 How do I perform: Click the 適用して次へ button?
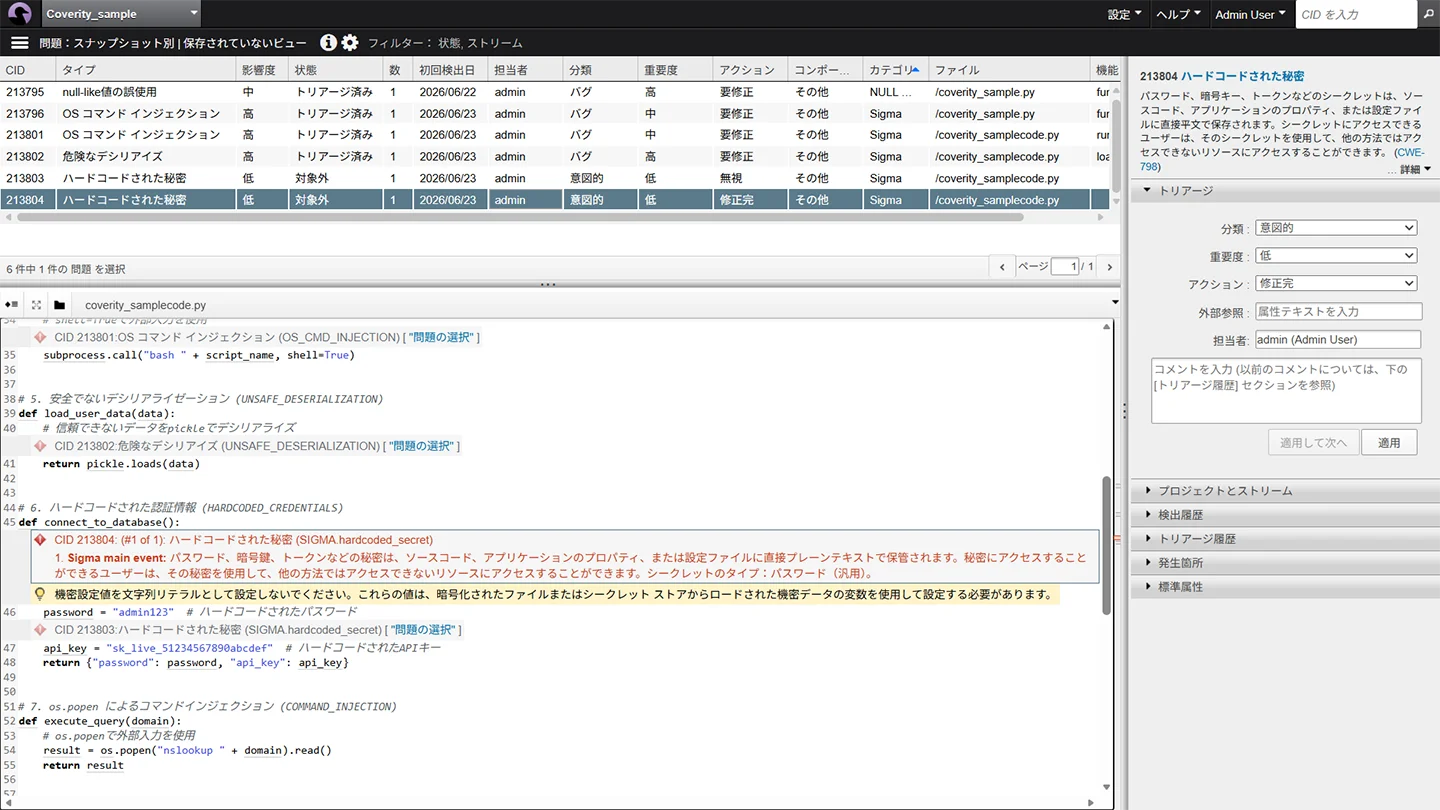(x=1313, y=443)
